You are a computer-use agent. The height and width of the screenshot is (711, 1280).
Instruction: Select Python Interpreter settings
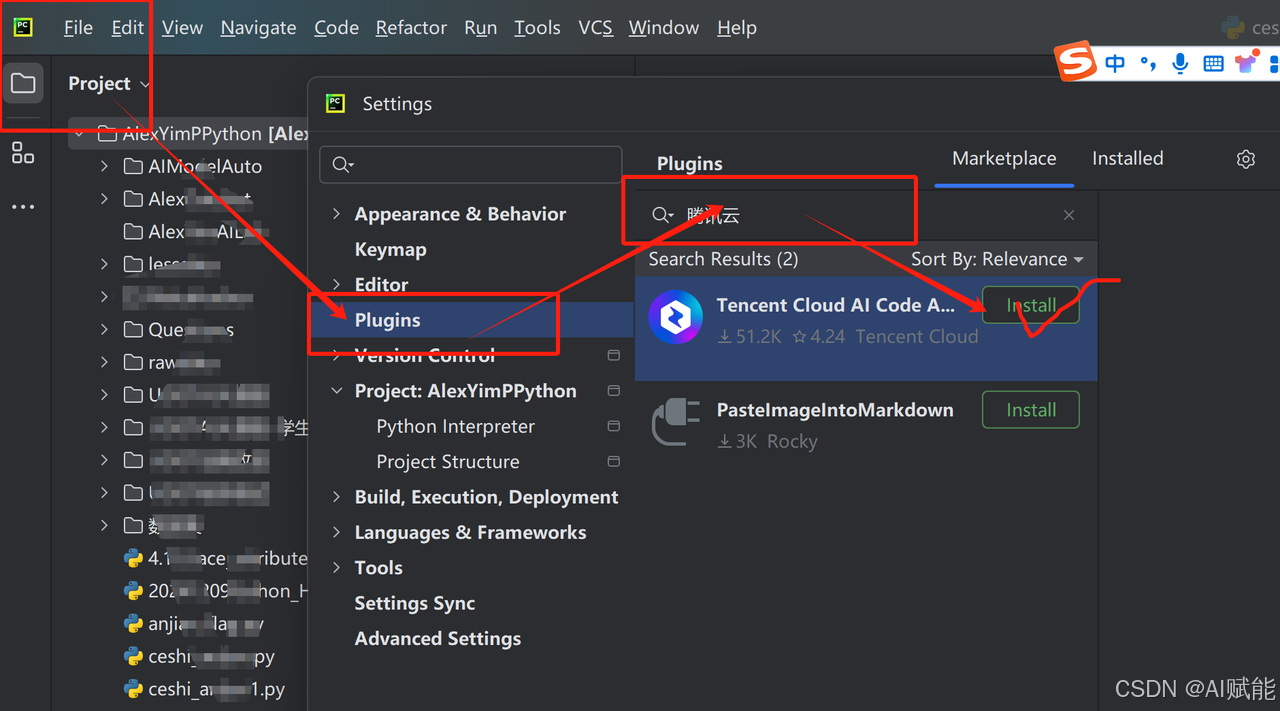455,426
